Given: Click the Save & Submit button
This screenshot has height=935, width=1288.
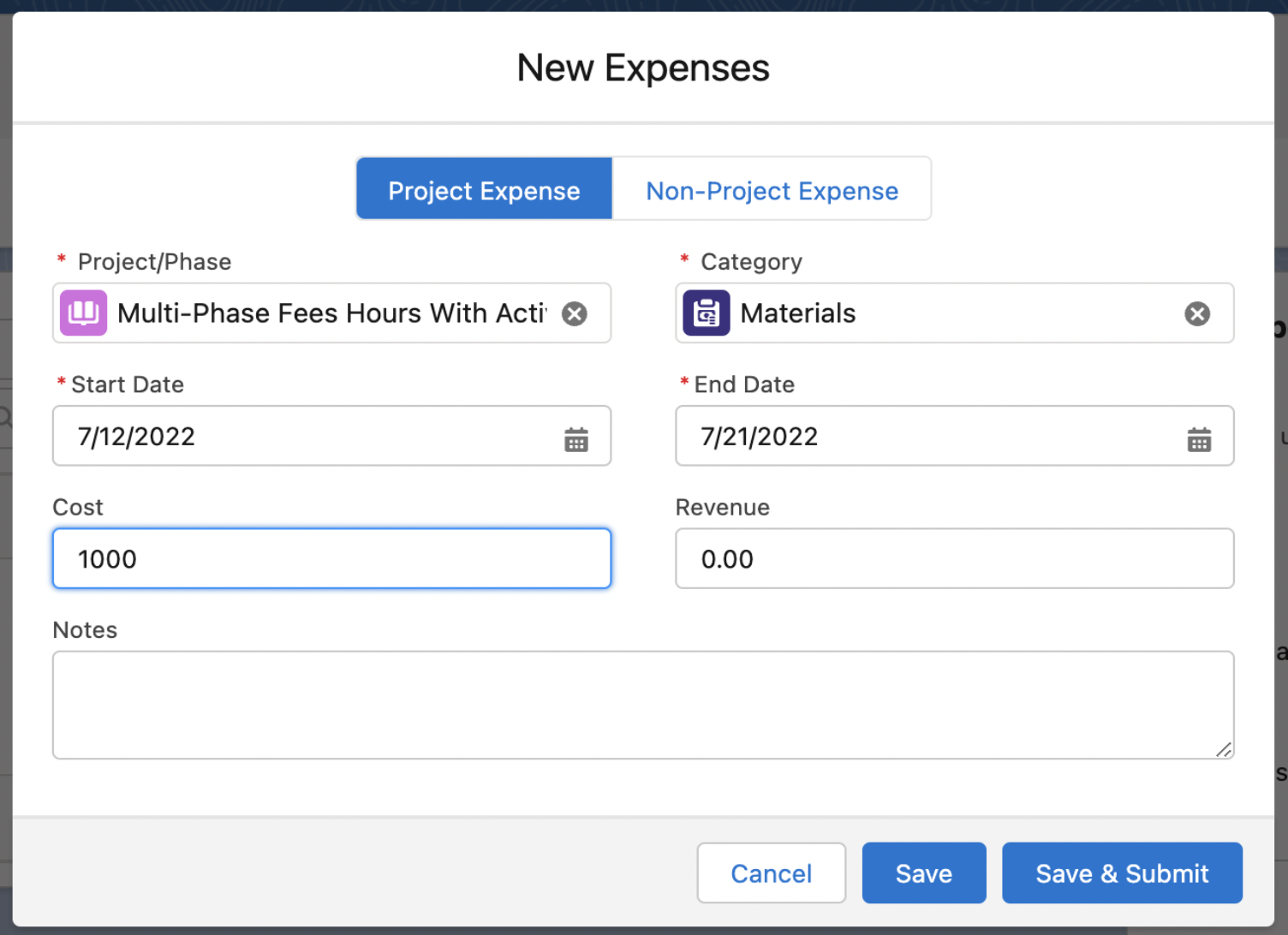Looking at the screenshot, I should tap(1122, 873).
